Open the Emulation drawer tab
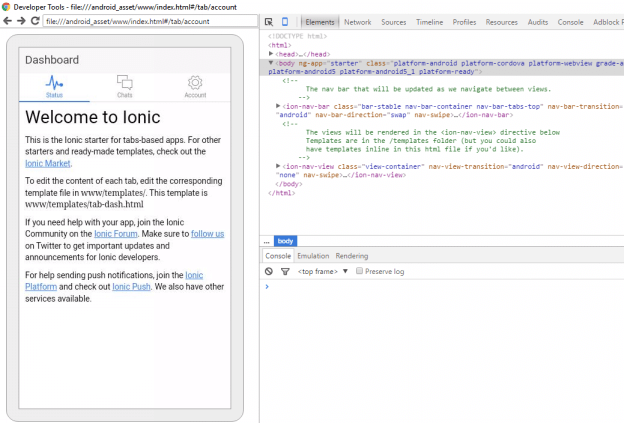Screen dimensions: 624x423 (x=312, y=256)
